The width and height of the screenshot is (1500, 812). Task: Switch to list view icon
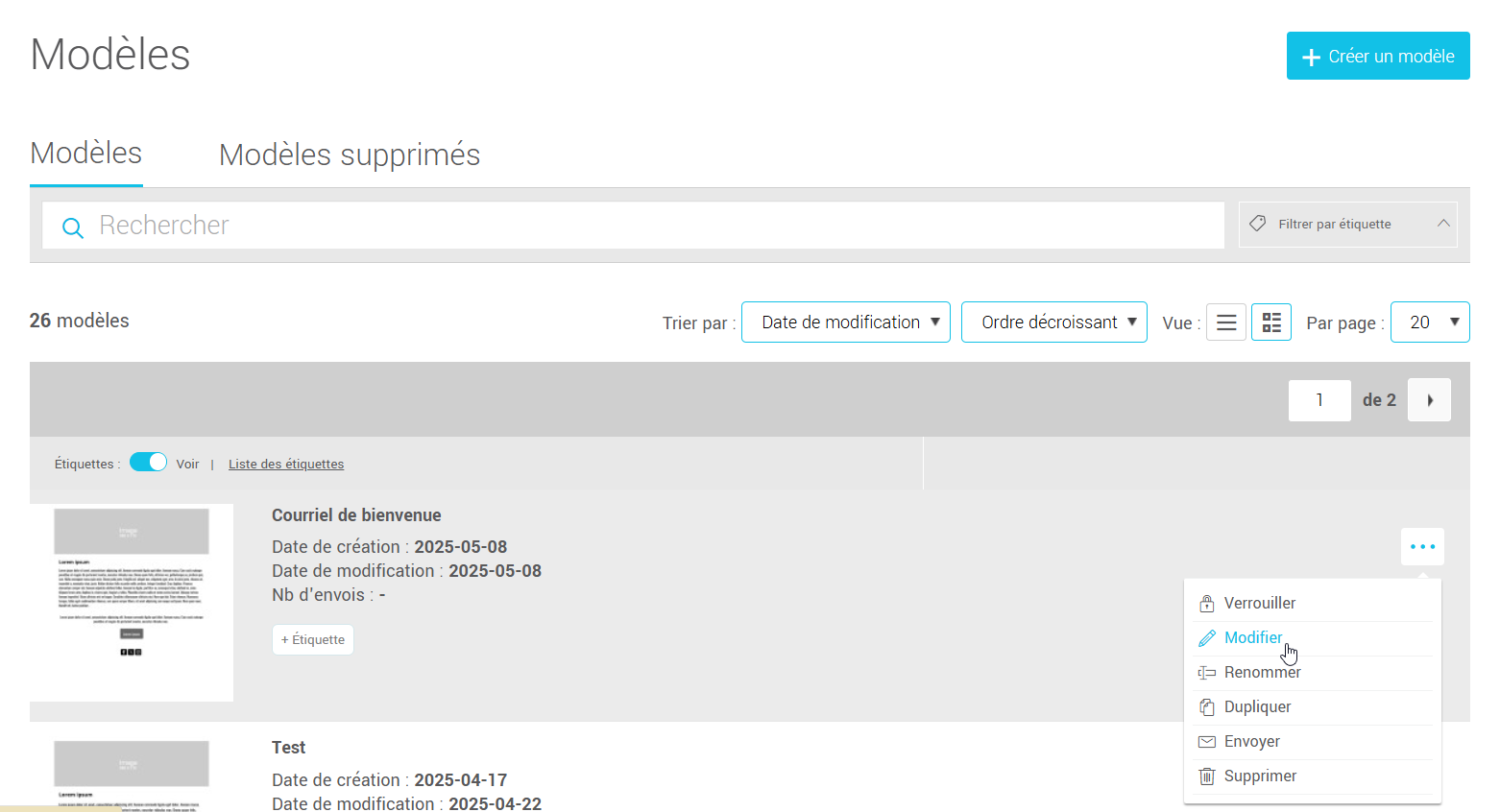pyautogui.click(x=1226, y=322)
